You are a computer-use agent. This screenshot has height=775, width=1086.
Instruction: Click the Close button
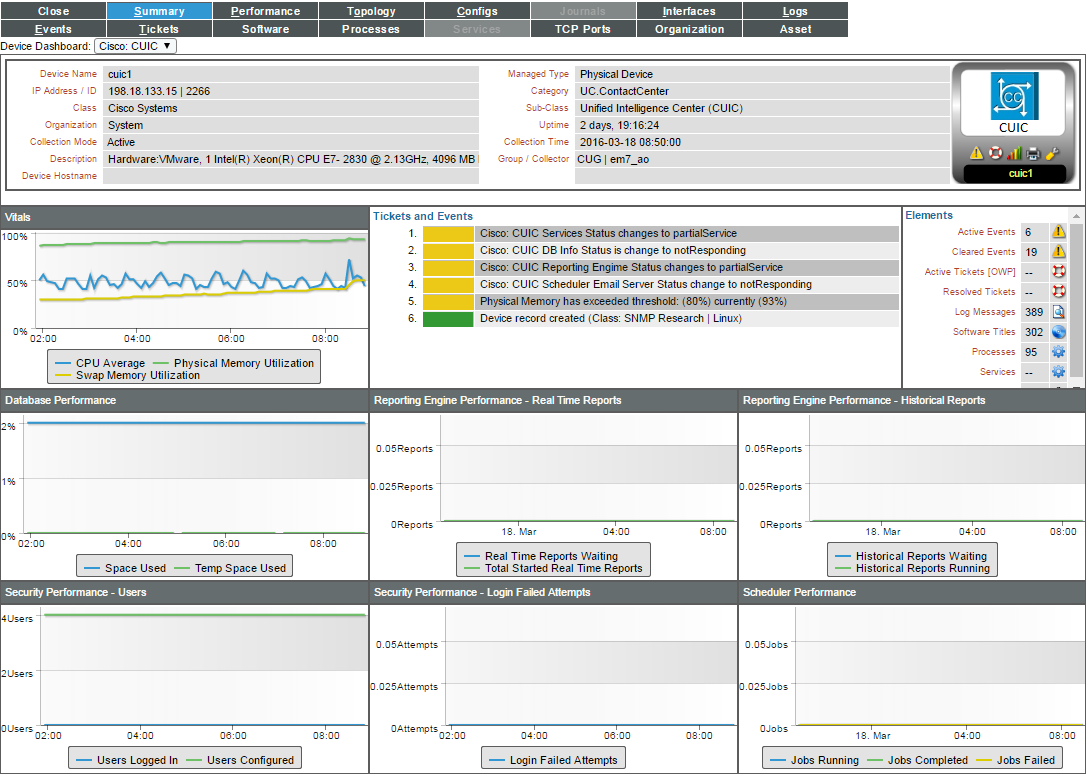(x=53, y=11)
